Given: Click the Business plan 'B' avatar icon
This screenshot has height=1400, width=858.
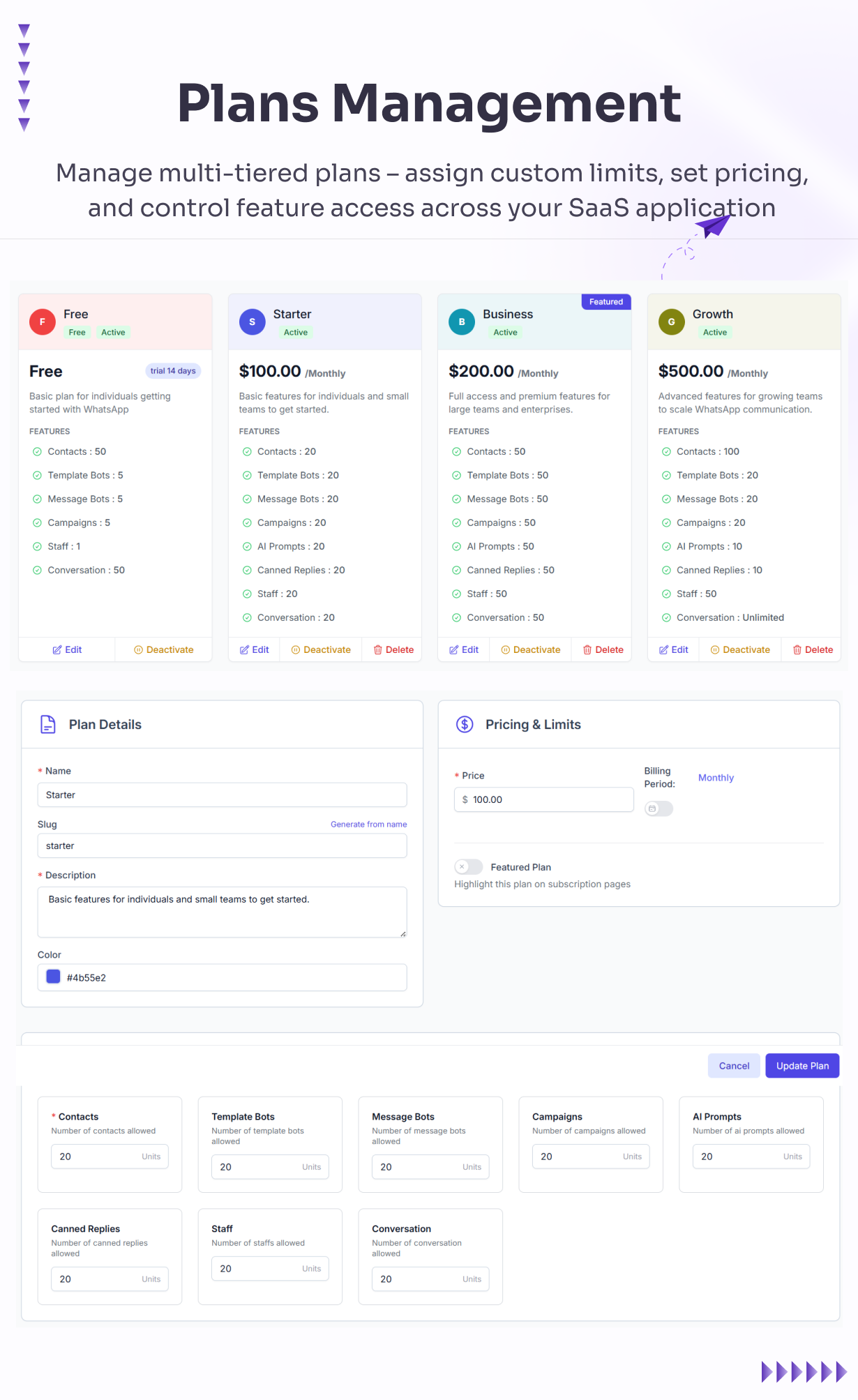Looking at the screenshot, I should [462, 322].
